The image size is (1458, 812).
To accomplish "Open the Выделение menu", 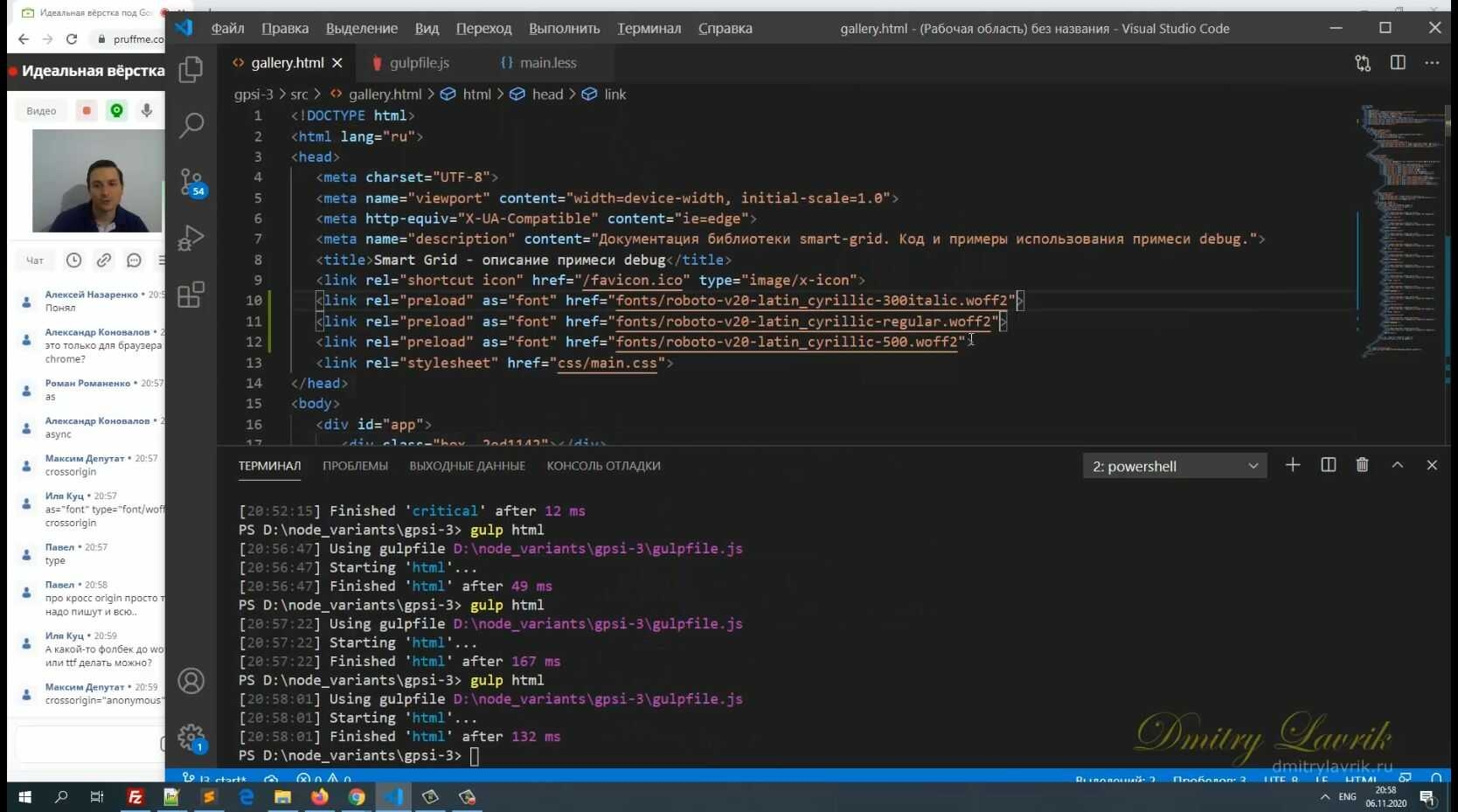I will (x=362, y=28).
